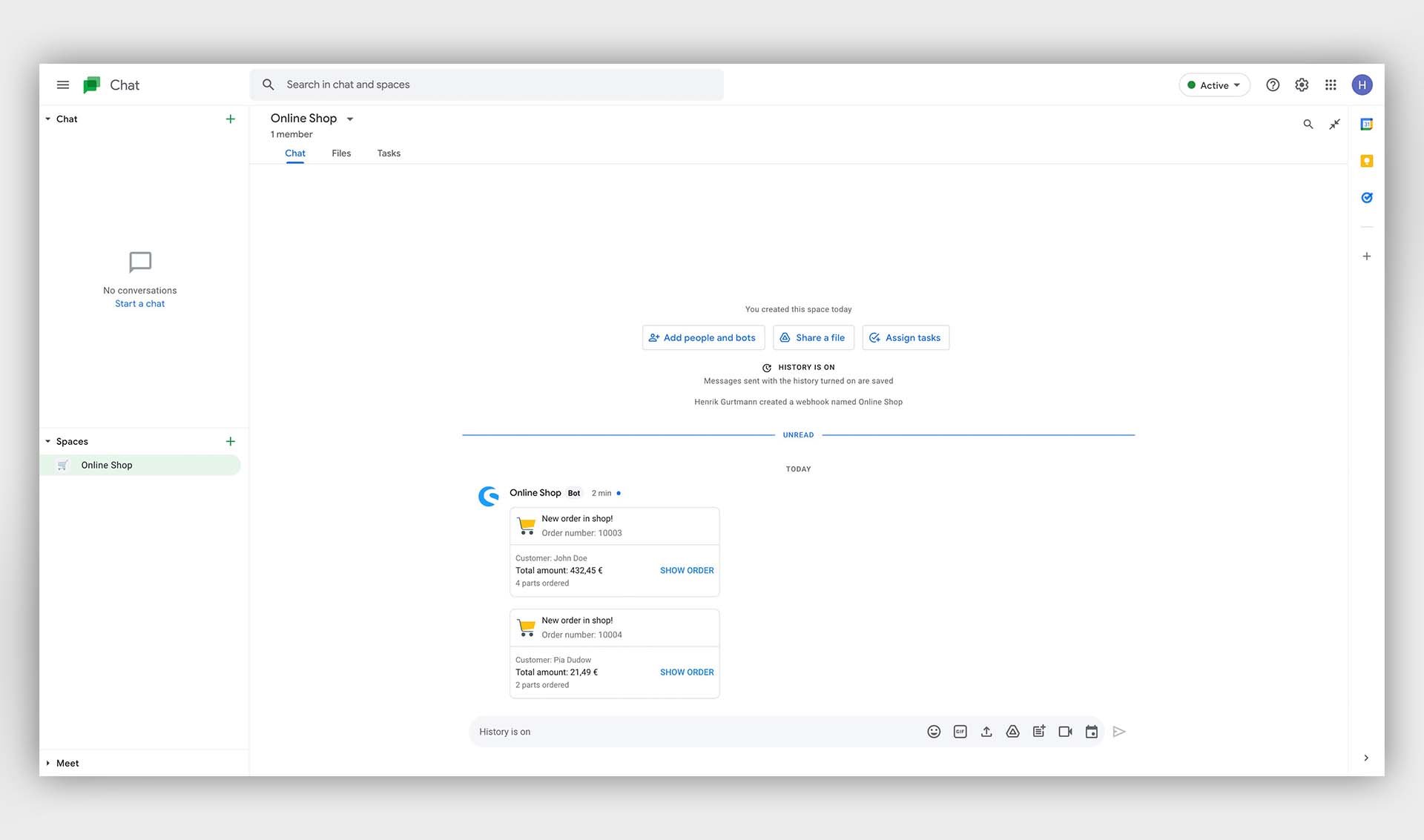The height and width of the screenshot is (840, 1424).
Task: Insert an emoji in the message box
Action: pos(934,732)
